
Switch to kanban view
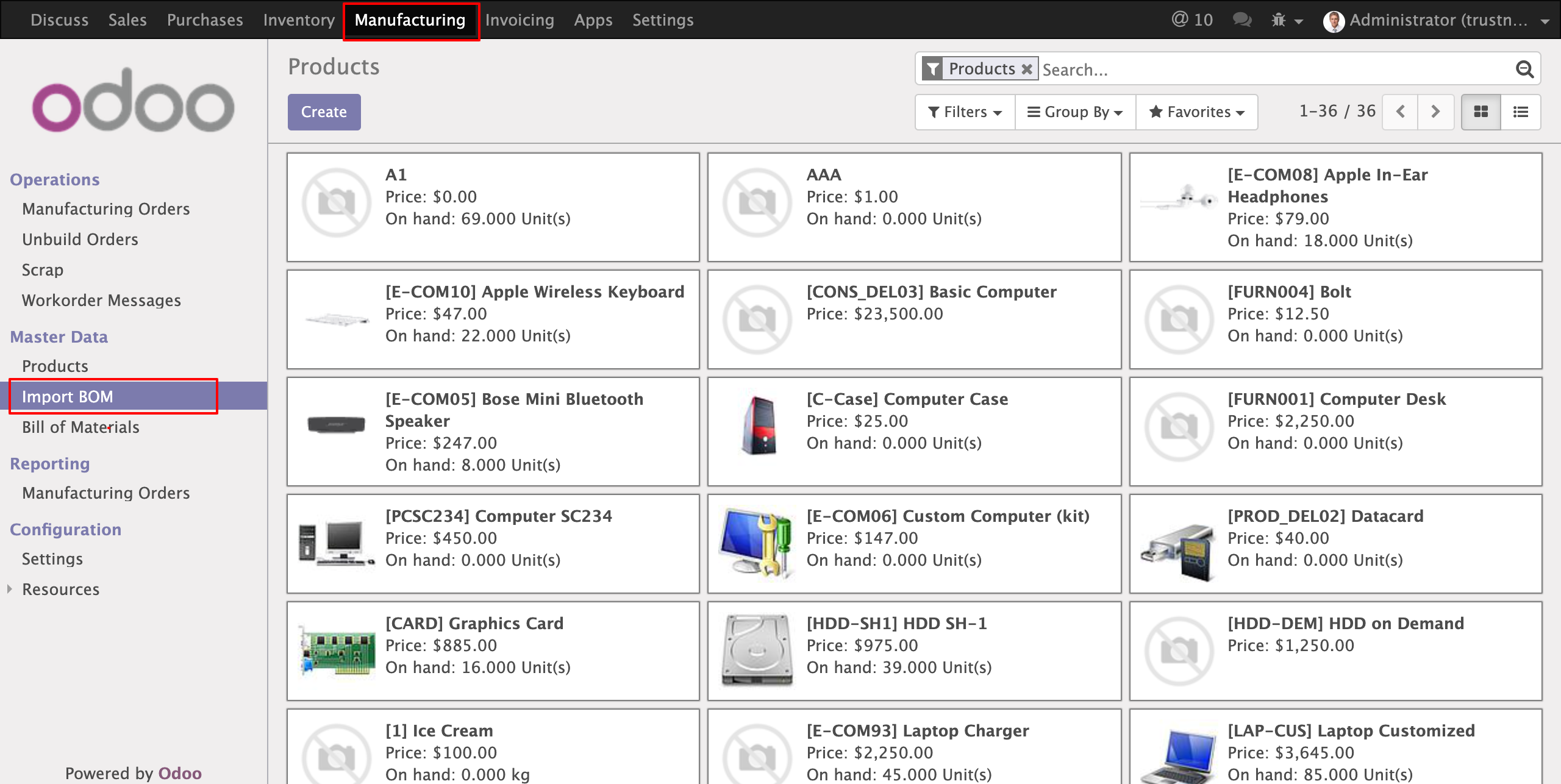tap(1481, 112)
